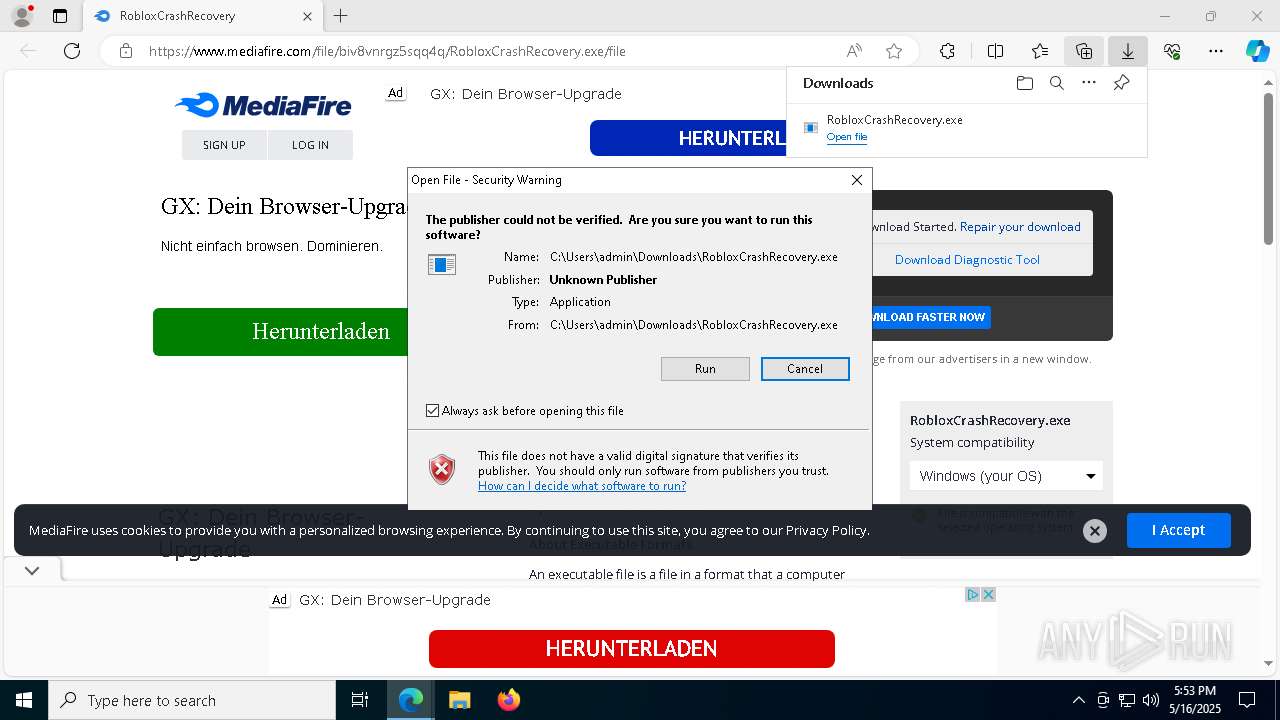Open a new browser tab
Image resolution: width=1280 pixels, height=720 pixels.
coord(341,16)
